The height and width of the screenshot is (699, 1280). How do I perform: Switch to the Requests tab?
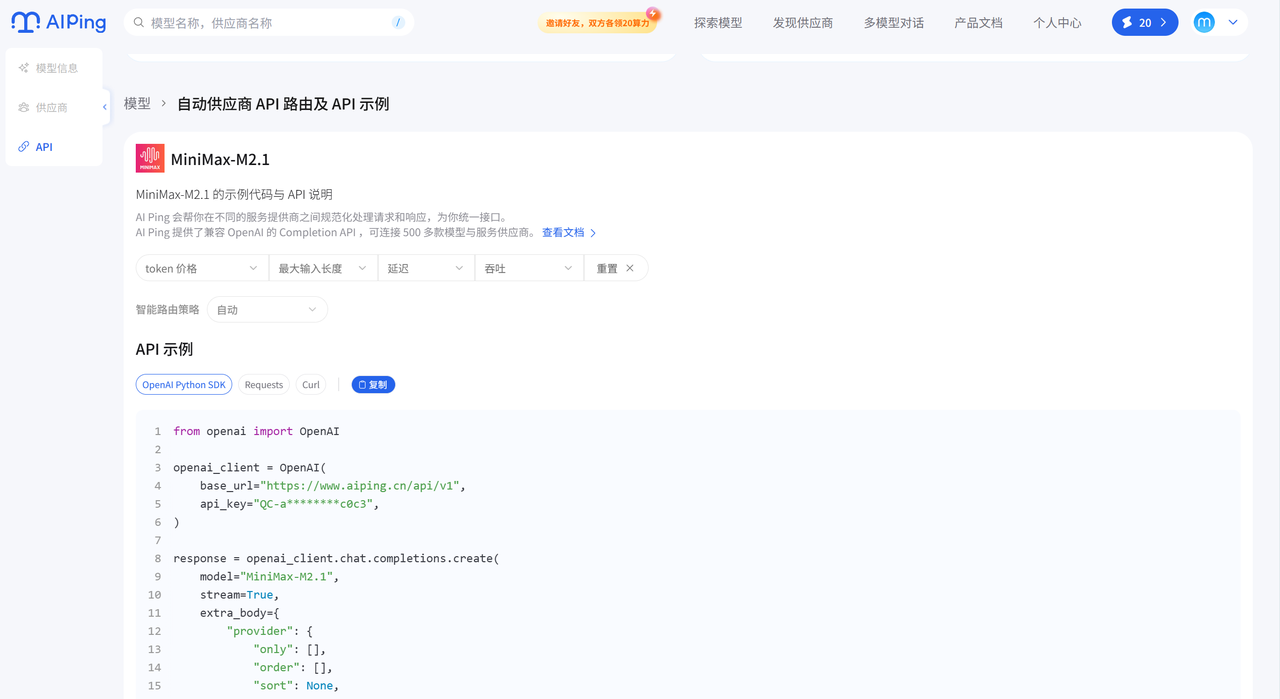[264, 385]
